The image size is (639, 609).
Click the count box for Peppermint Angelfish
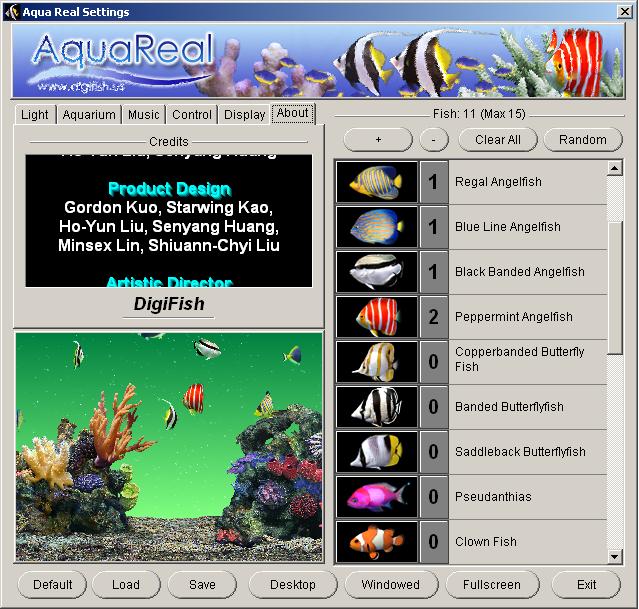(x=434, y=317)
